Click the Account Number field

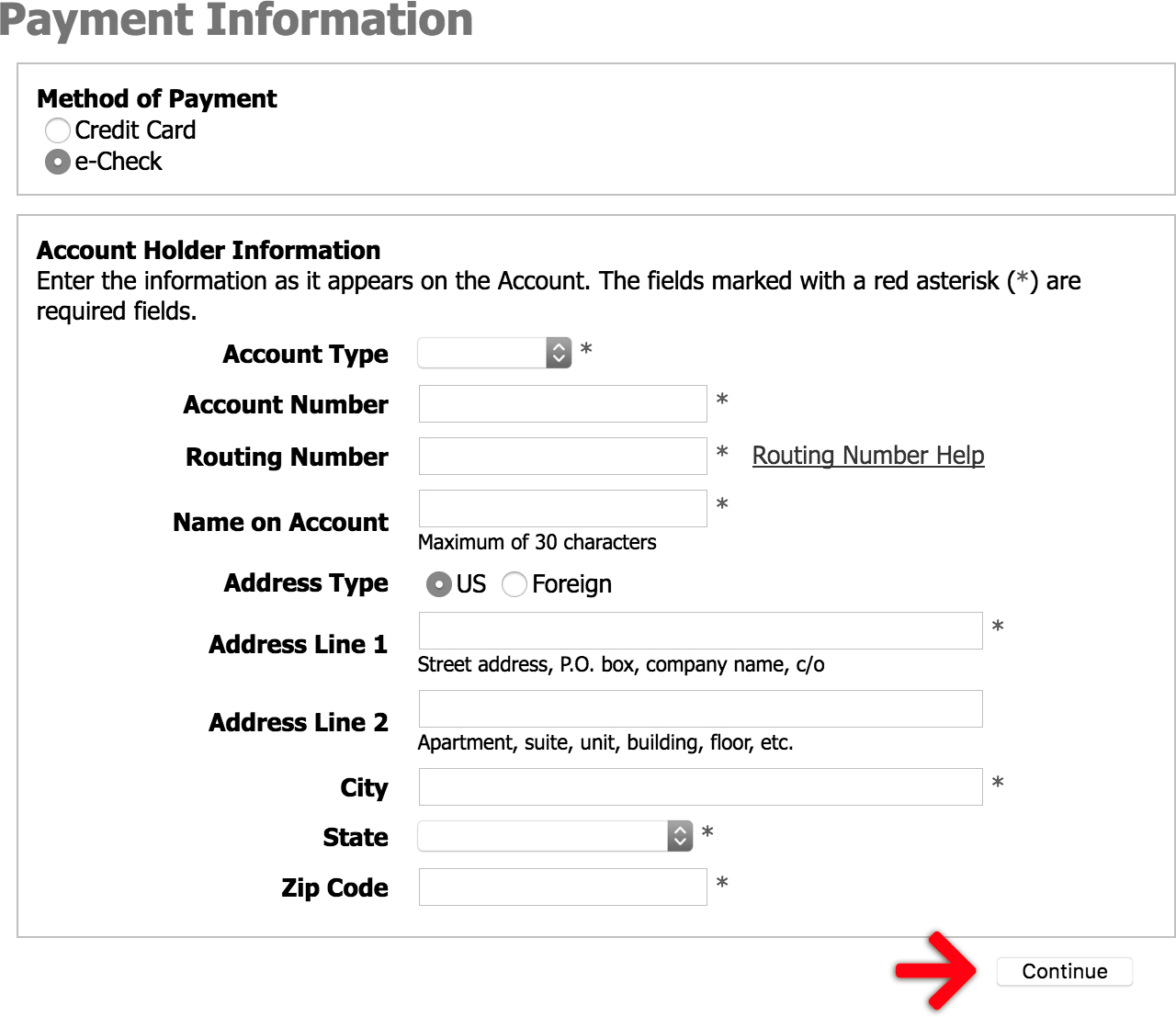tap(563, 404)
